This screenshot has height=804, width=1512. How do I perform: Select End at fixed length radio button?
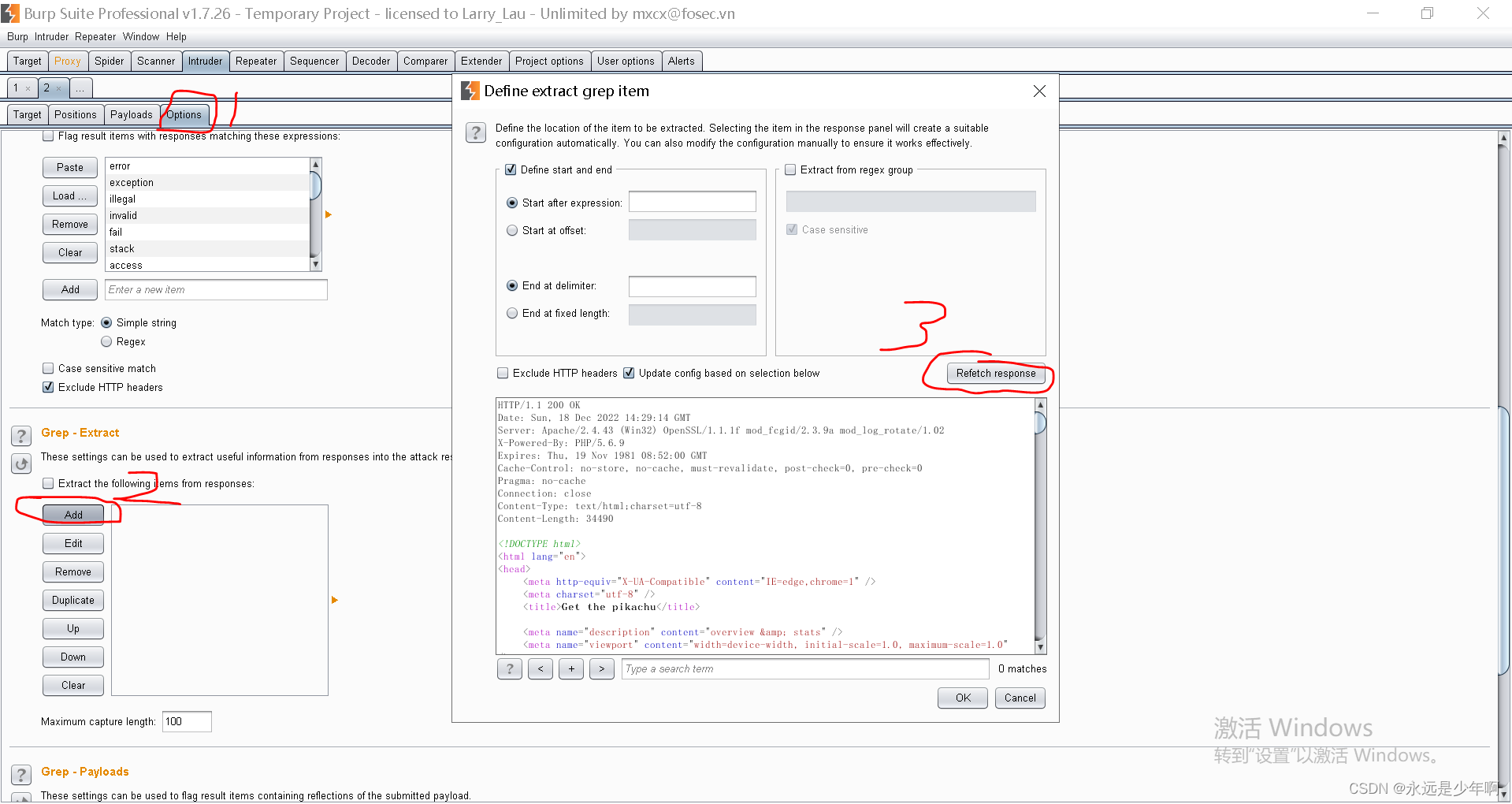[x=512, y=313]
